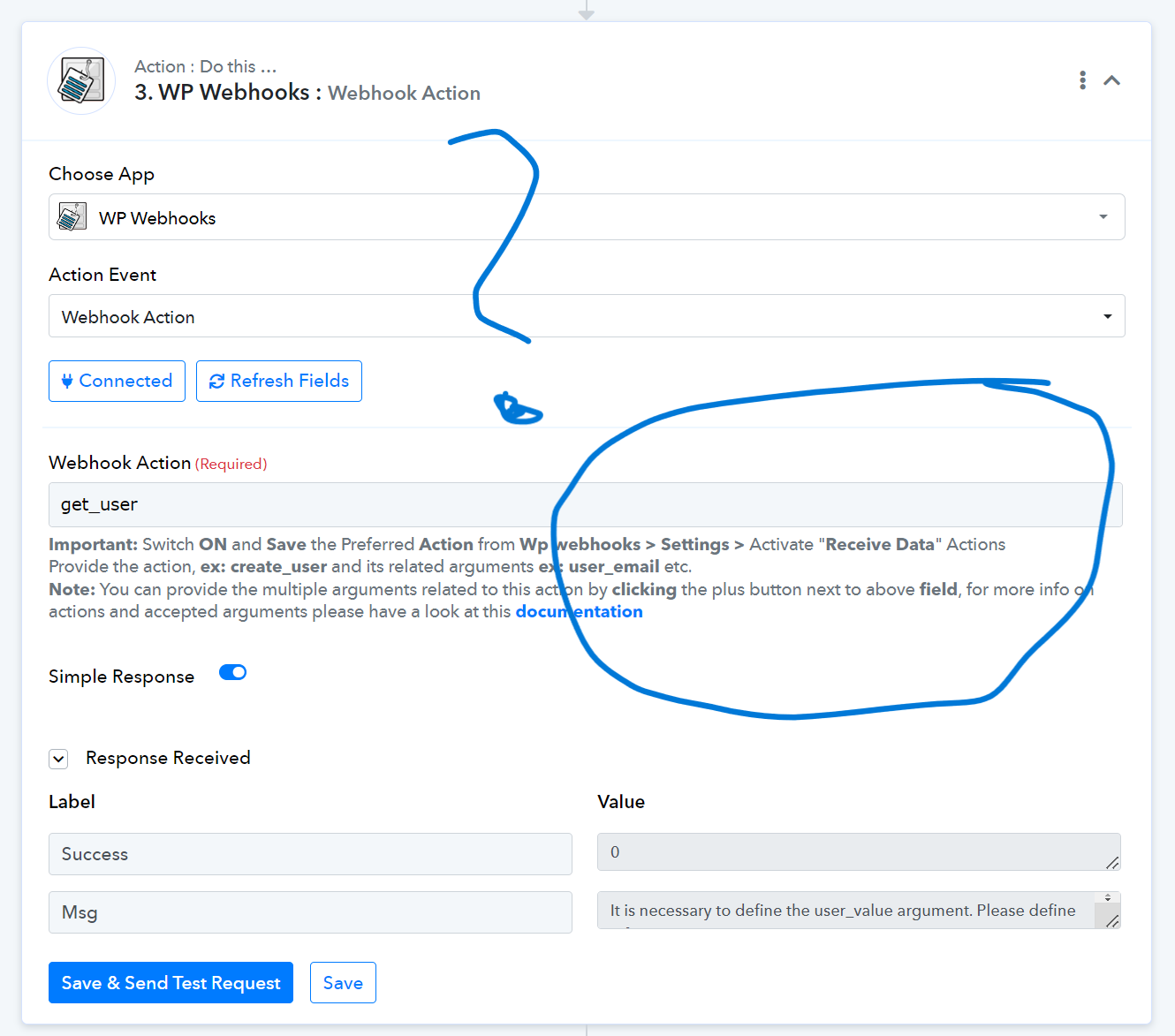Click the 'Label' column heading
Image resolution: width=1175 pixels, height=1036 pixels.
(72, 802)
